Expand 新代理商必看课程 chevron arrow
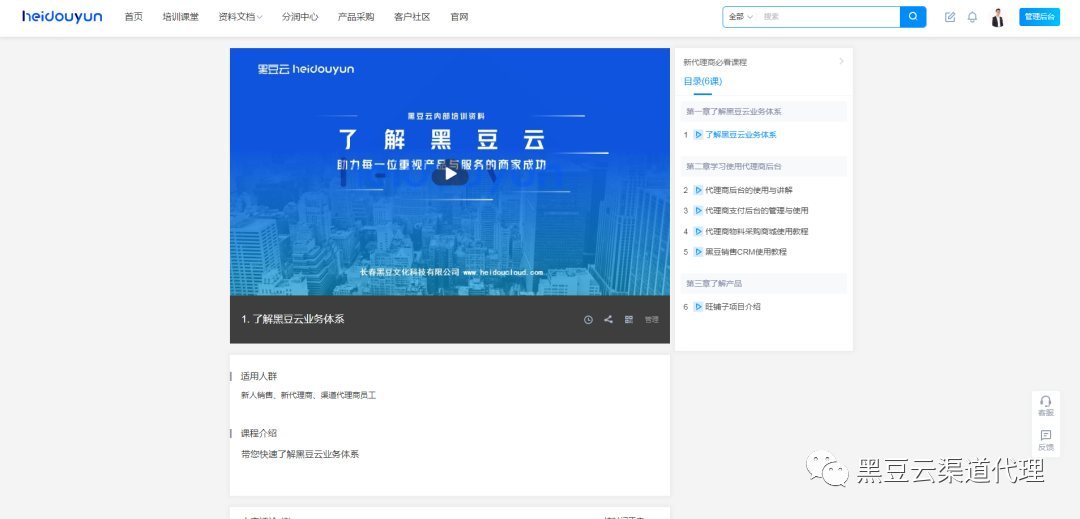This screenshot has width=1080, height=519. pos(841,61)
